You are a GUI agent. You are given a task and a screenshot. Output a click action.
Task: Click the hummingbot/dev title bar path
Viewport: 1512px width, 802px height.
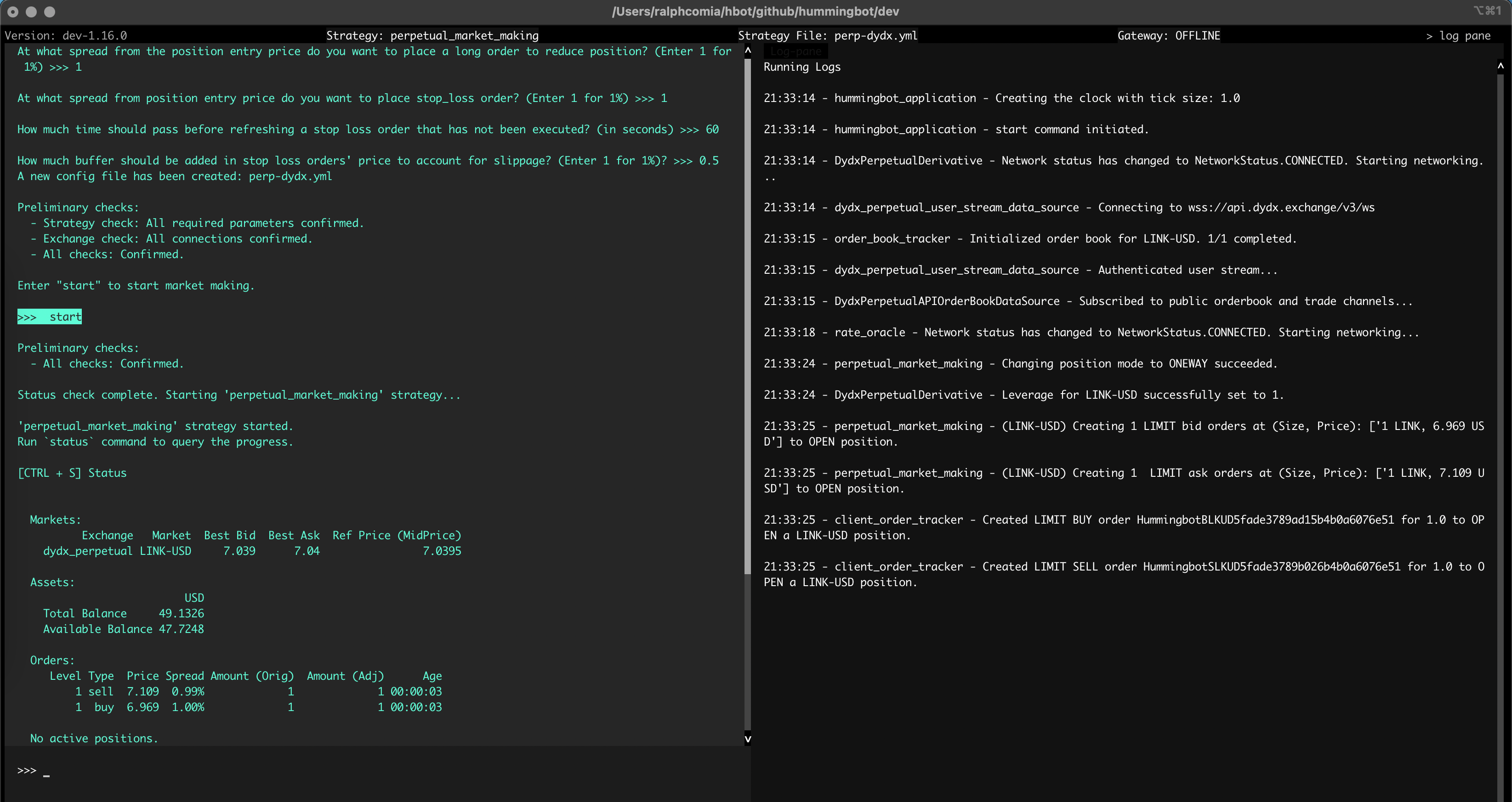(756, 11)
